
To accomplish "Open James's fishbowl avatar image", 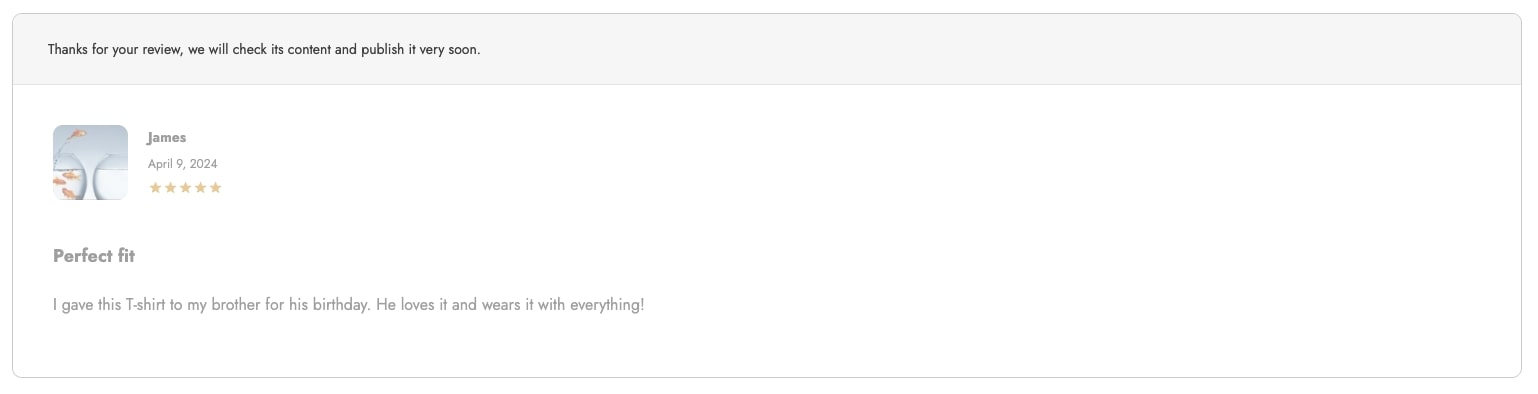I will (90, 162).
